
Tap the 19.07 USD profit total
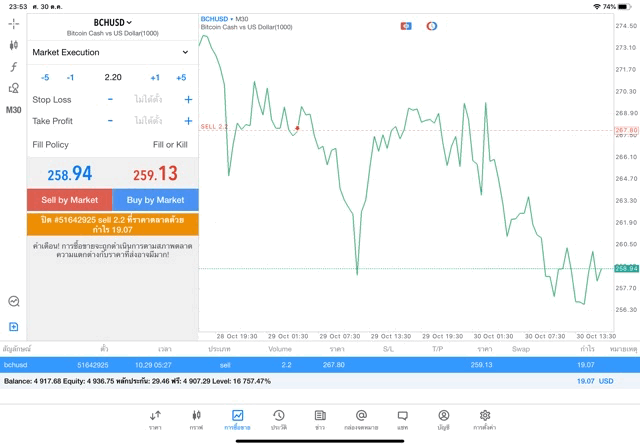pos(595,381)
